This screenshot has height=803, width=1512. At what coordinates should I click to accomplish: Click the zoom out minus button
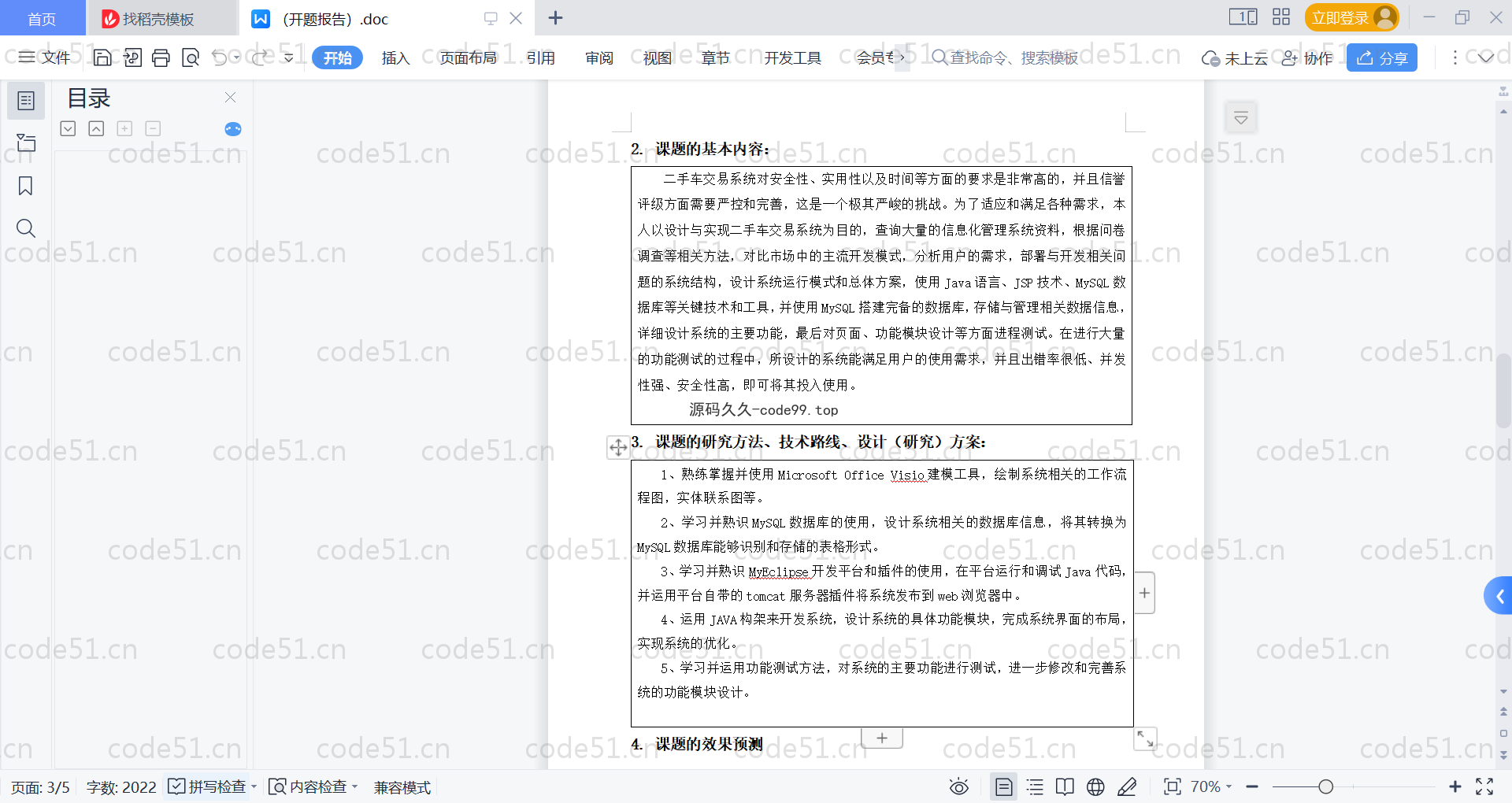coord(1252,786)
